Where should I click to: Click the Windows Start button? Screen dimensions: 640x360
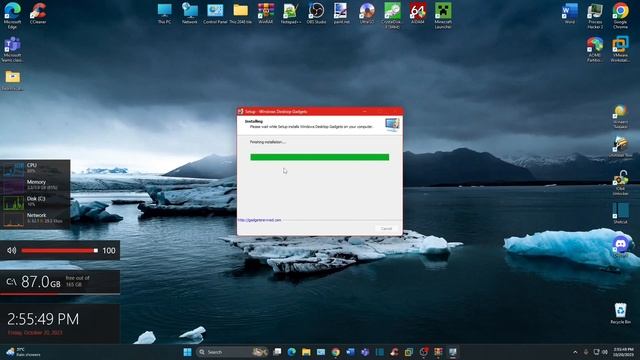187,352
